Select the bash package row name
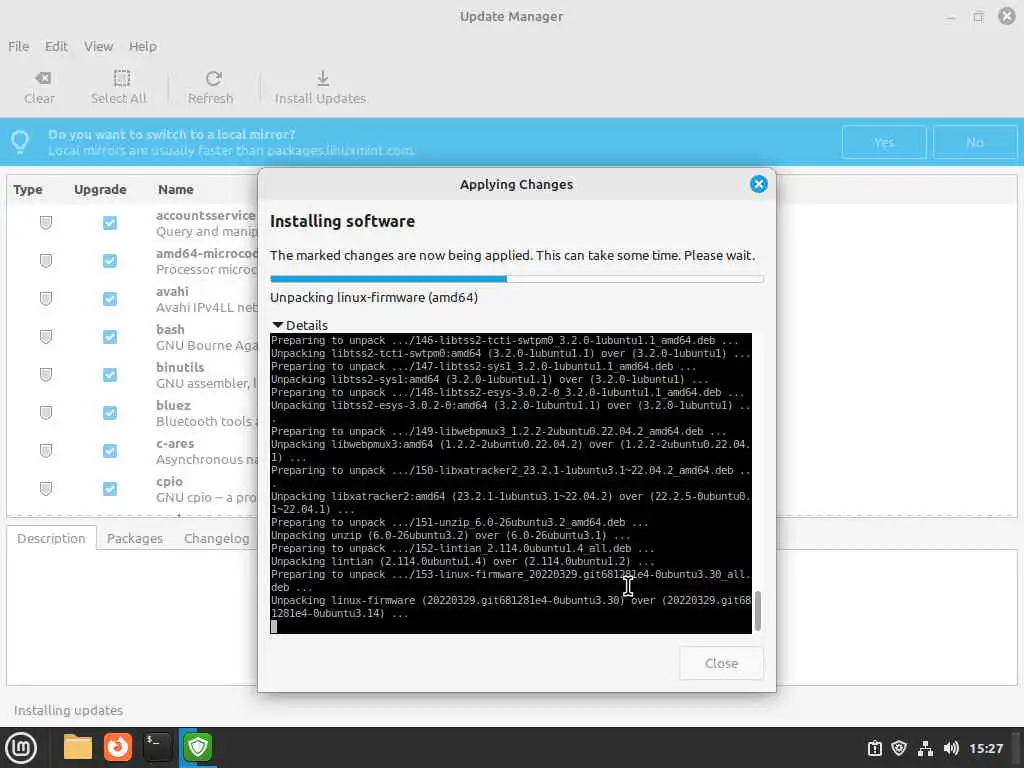The image size is (1024, 768). [x=170, y=329]
